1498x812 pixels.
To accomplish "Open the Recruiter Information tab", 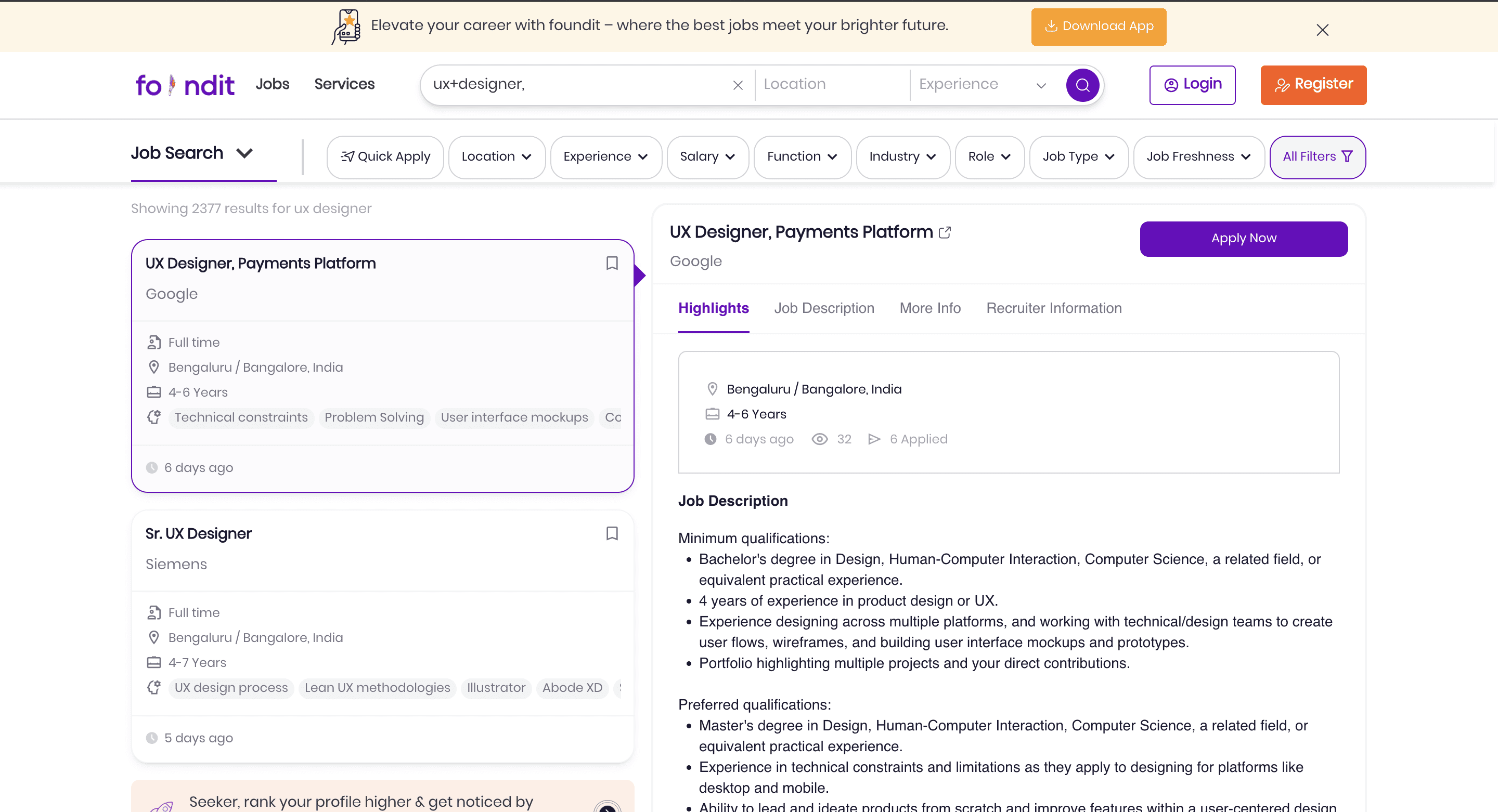I will point(1054,308).
